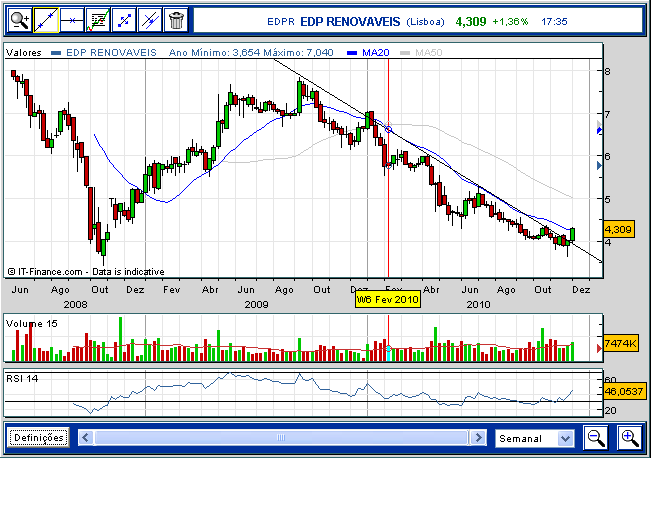Click the W6 Fev 2010 date marker
The width and height of the screenshot is (652, 512).
pyautogui.click(x=388, y=299)
